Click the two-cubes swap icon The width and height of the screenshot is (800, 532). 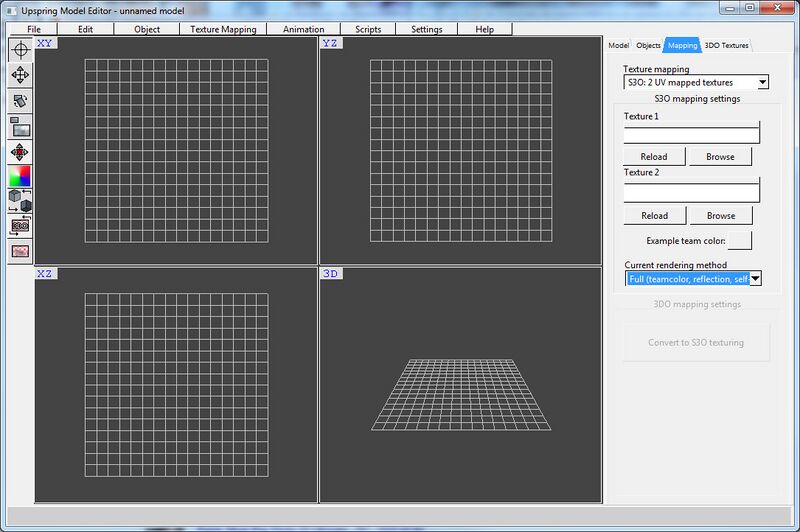tap(20, 200)
